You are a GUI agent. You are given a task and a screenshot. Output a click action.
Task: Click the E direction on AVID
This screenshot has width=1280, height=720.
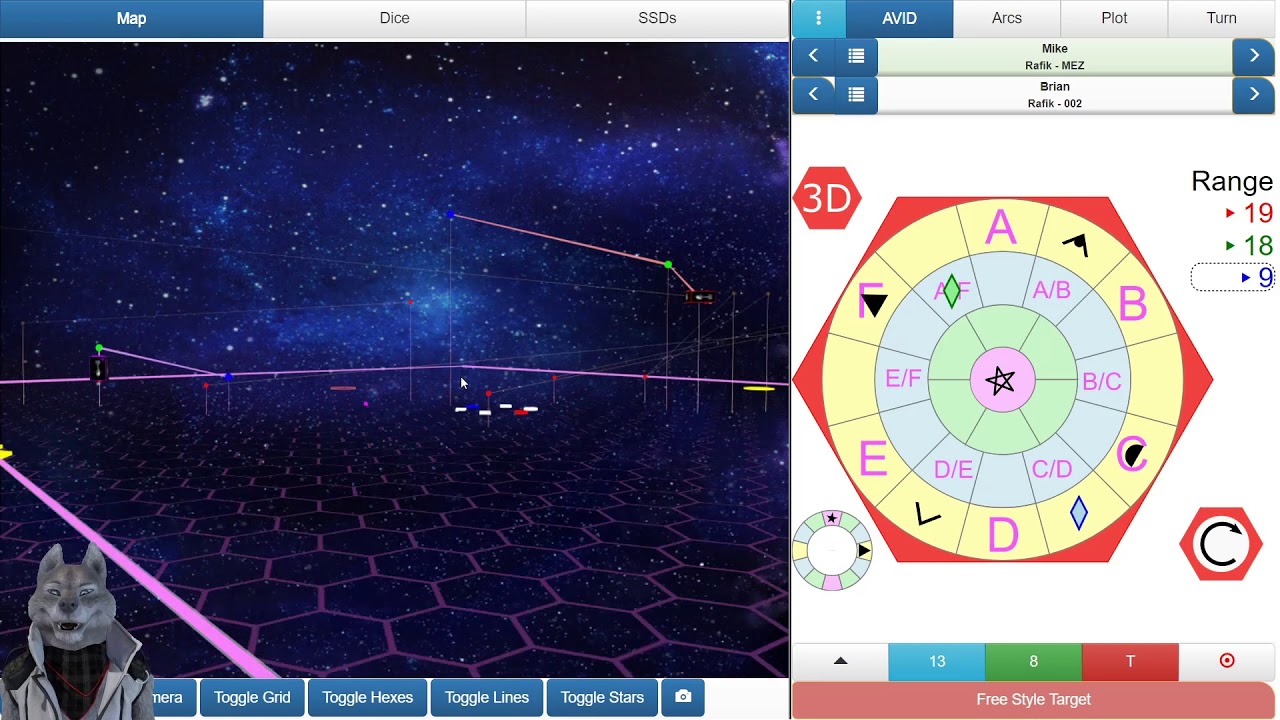coord(872,458)
